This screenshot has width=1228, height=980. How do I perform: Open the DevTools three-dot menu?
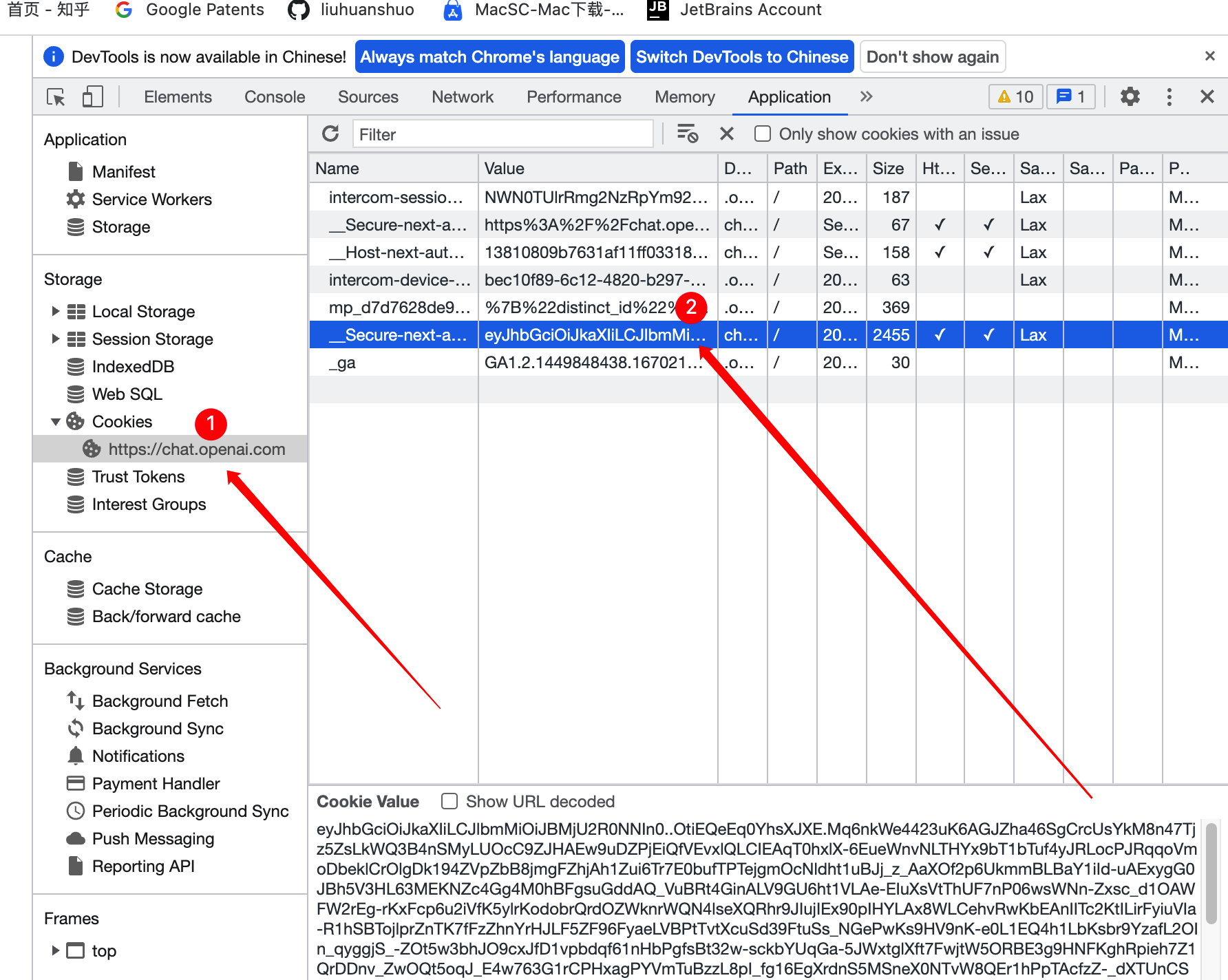click(x=1169, y=97)
